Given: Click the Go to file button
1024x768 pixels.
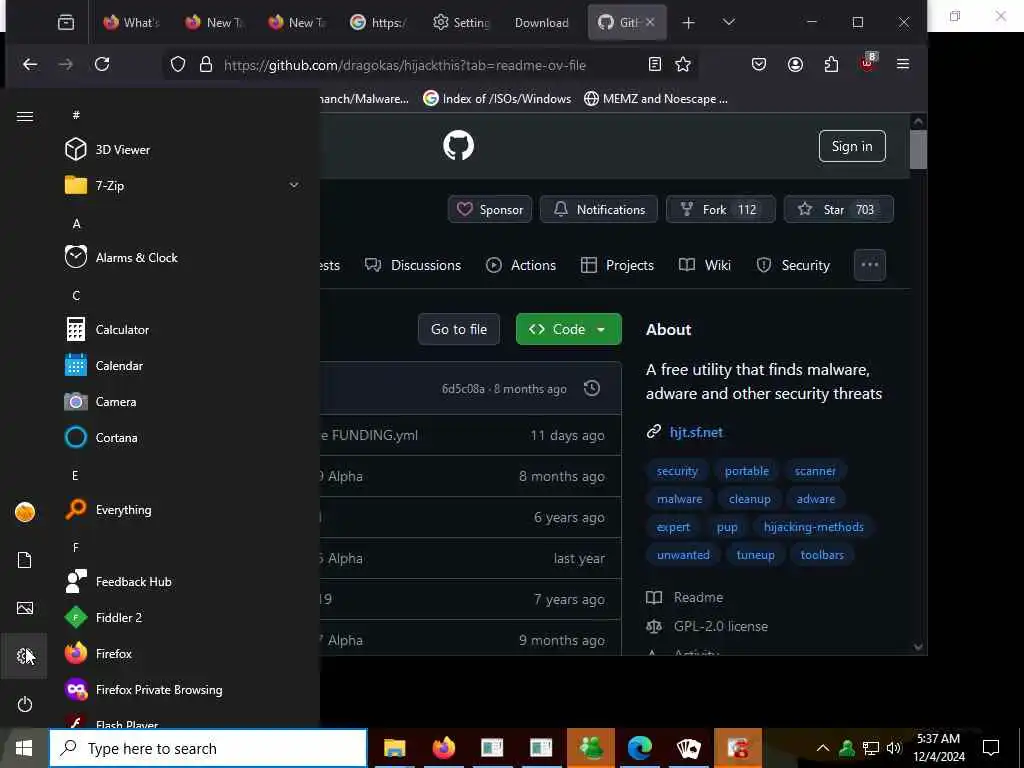Looking at the screenshot, I should point(458,329).
